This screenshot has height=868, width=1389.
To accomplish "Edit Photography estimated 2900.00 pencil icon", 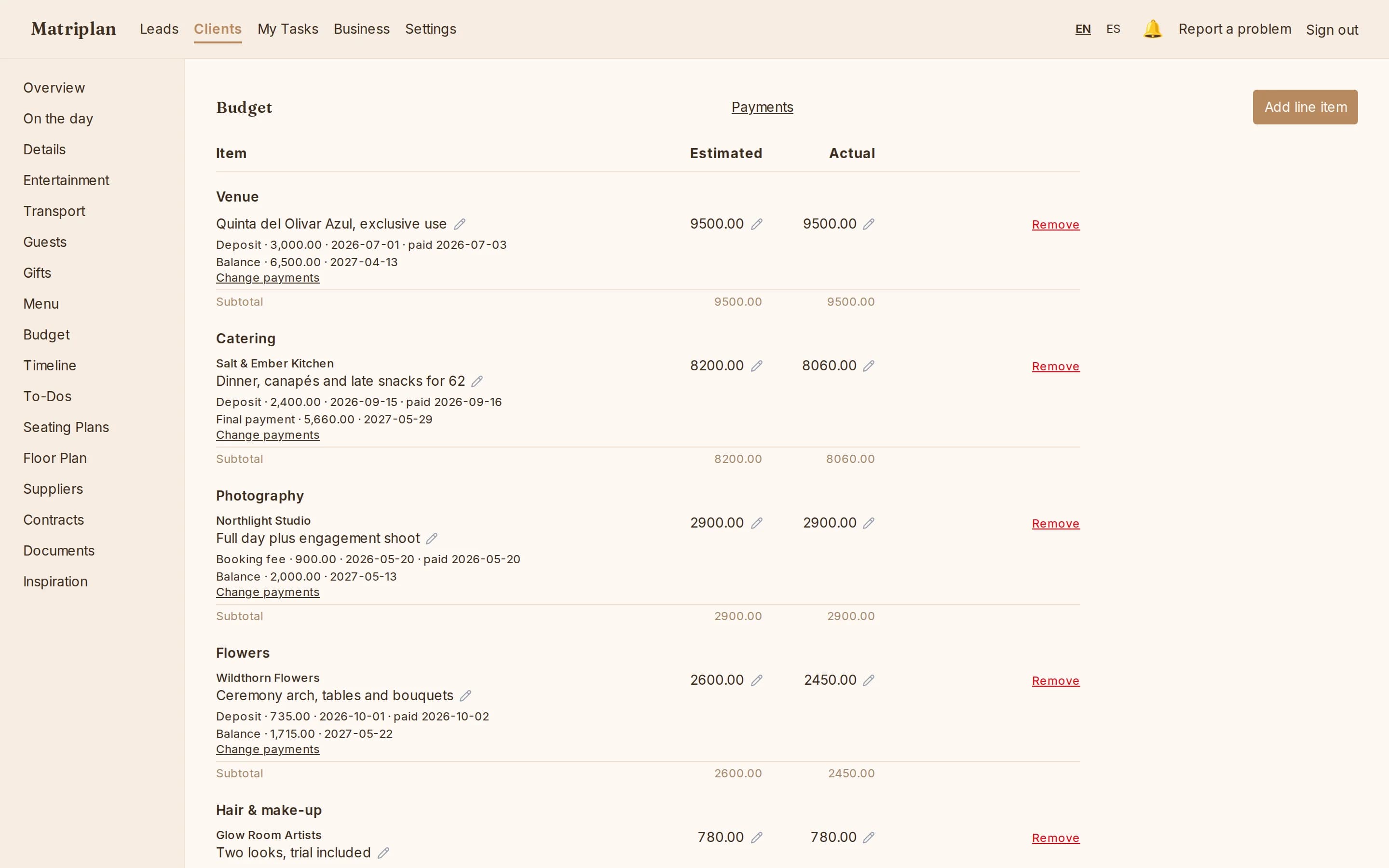I will pyautogui.click(x=757, y=523).
